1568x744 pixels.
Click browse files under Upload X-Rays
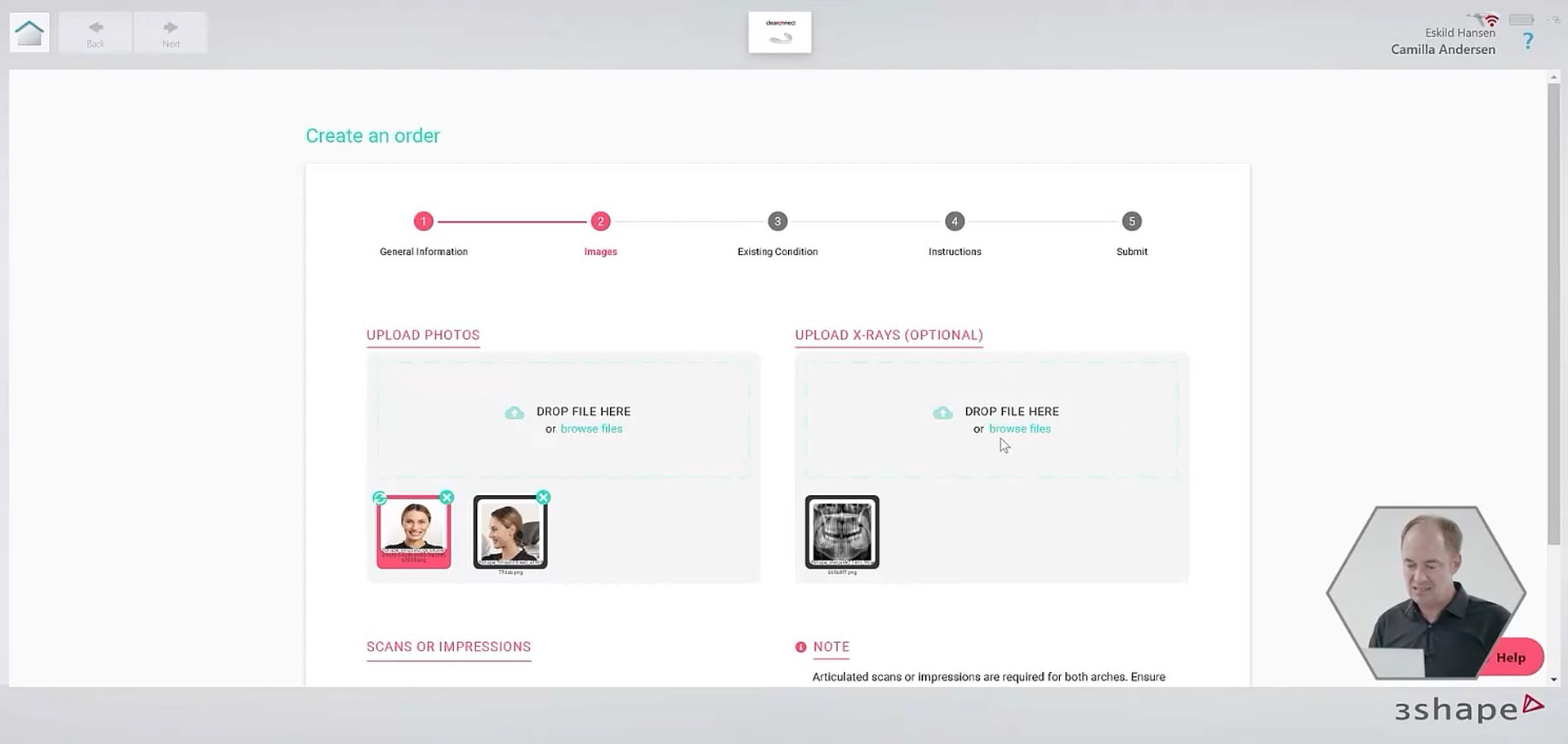pos(1019,429)
